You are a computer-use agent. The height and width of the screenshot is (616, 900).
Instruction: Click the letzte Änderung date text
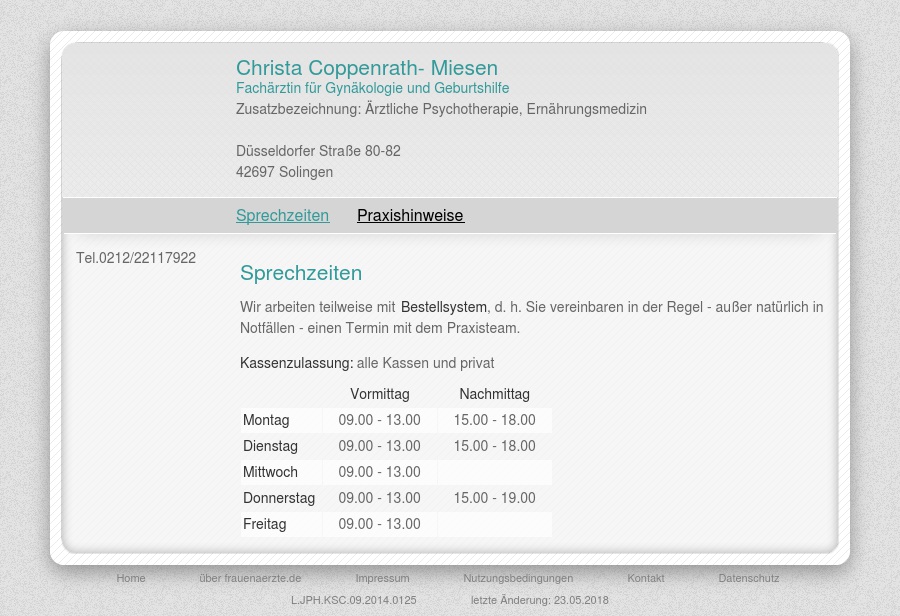point(539,600)
